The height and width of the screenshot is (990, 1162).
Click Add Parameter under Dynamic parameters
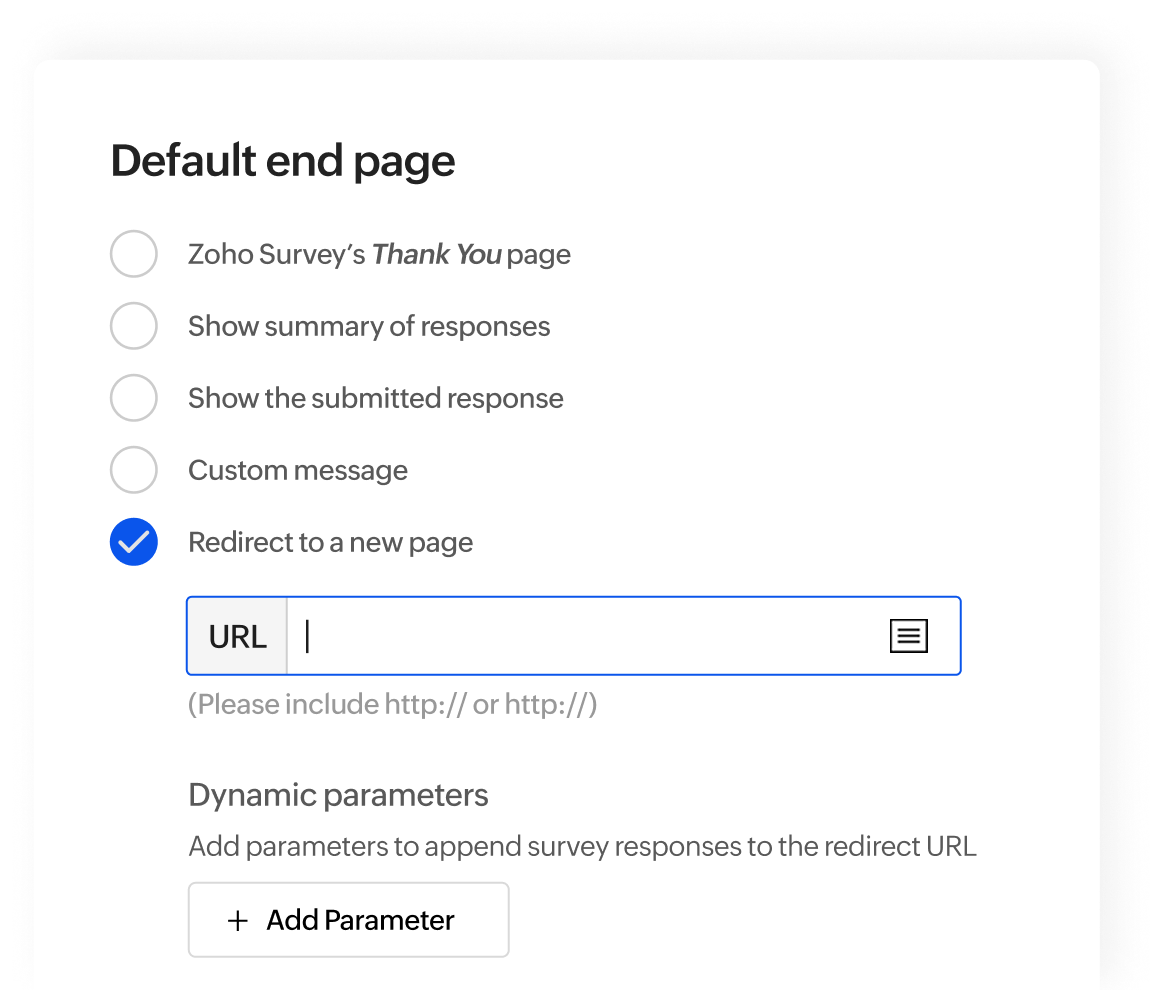348,920
